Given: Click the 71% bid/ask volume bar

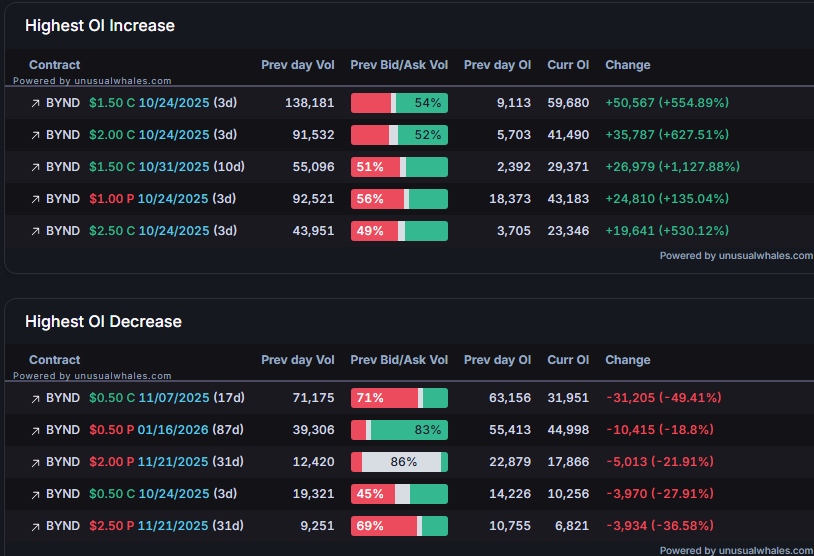Looking at the screenshot, I should coord(399,398).
